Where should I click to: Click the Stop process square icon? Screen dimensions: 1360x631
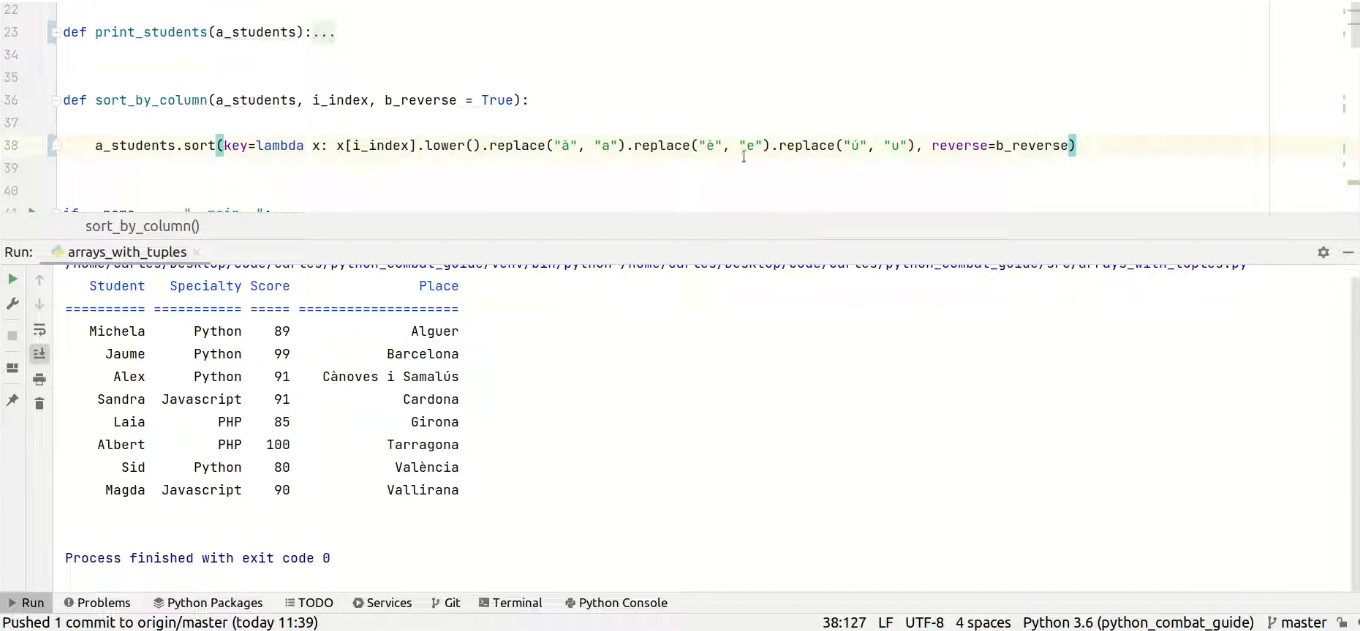(x=13, y=335)
